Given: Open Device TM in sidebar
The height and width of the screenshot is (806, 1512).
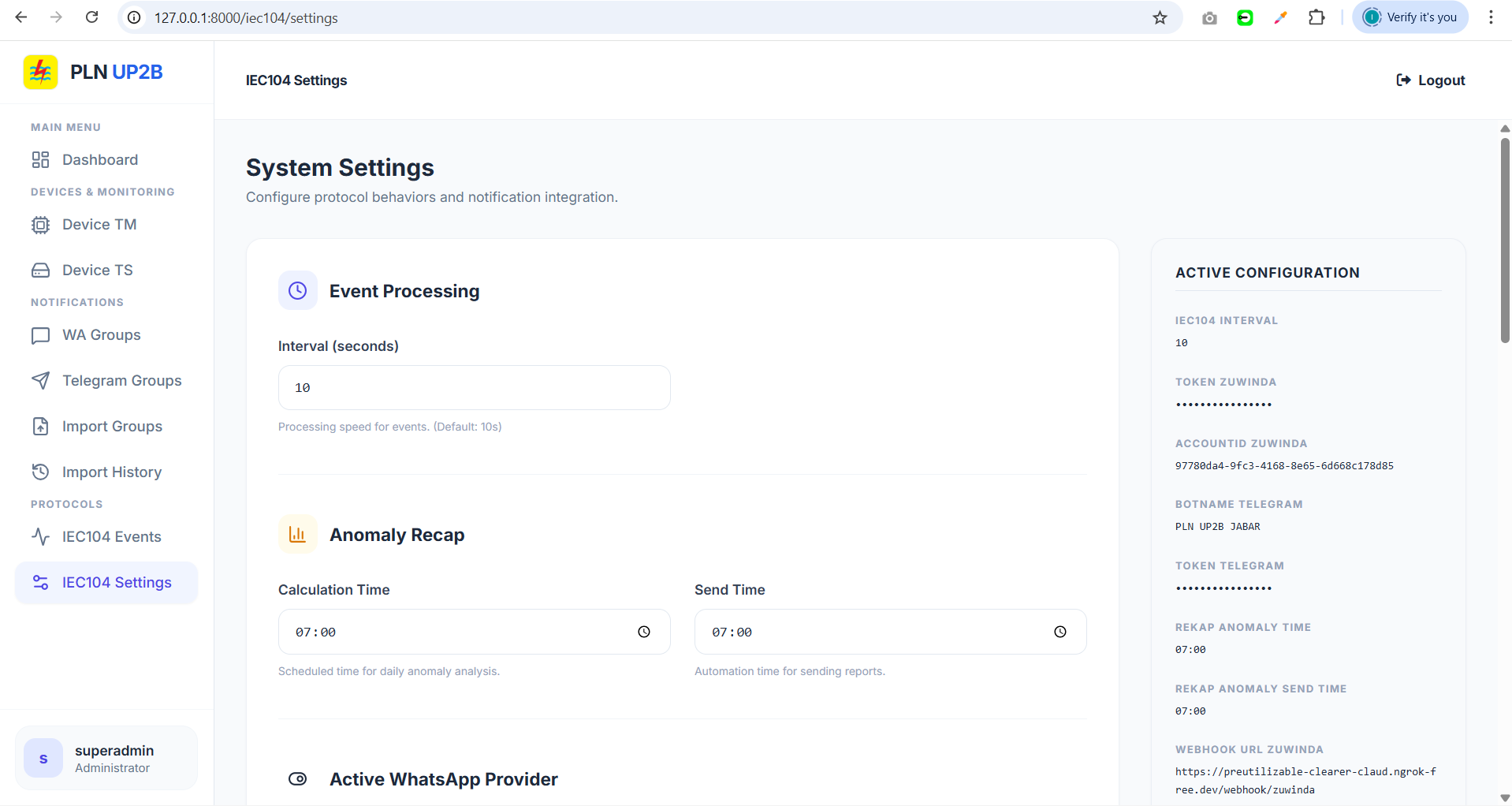Looking at the screenshot, I should click(x=99, y=225).
